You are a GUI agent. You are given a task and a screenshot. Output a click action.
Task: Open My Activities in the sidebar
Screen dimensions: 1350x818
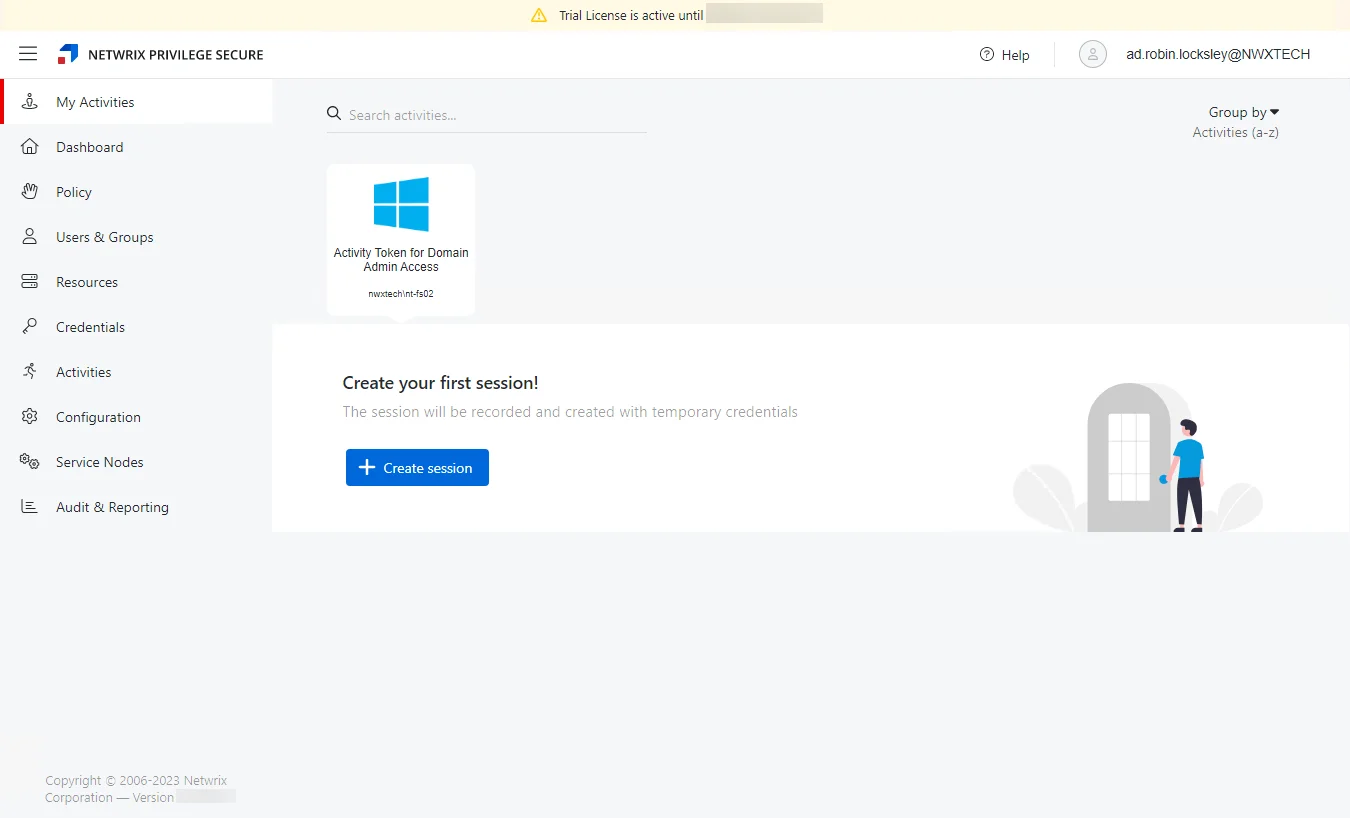[x=137, y=102]
